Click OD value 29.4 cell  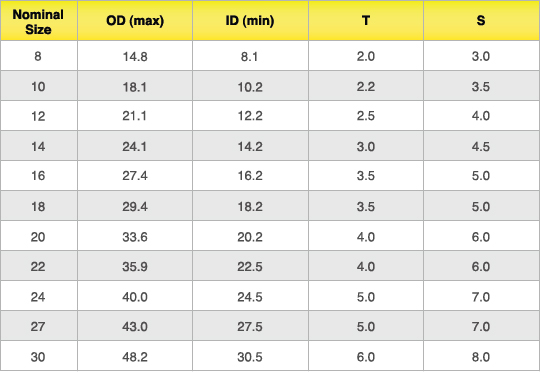point(135,206)
